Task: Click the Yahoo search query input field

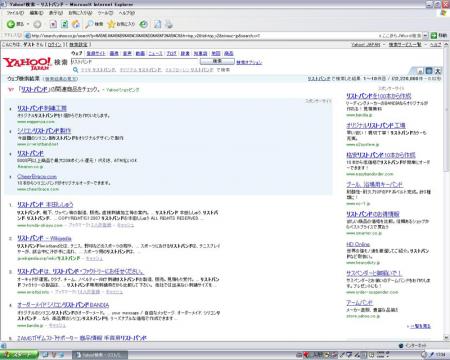Action: tap(134, 62)
